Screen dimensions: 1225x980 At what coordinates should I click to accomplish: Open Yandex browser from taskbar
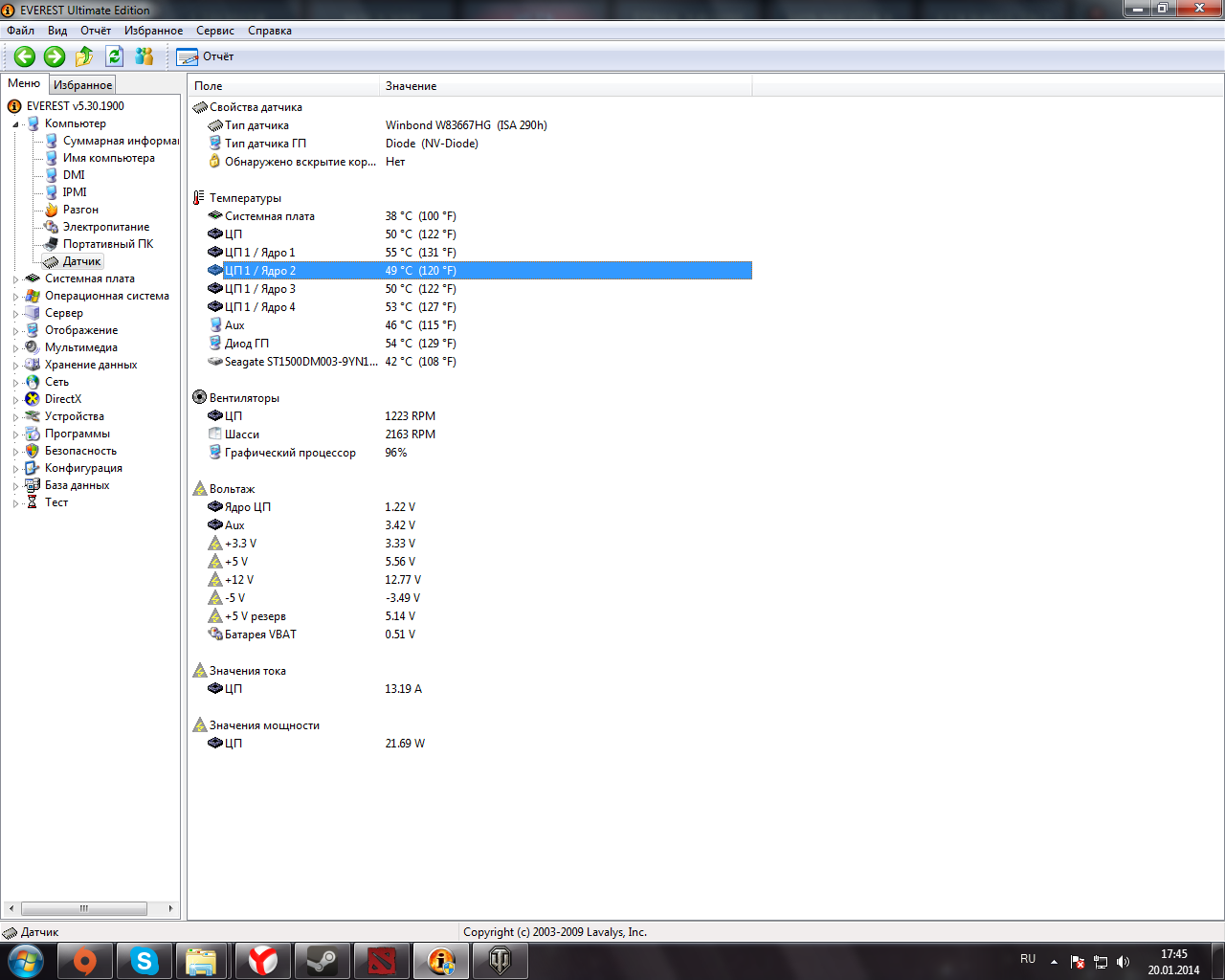pyautogui.click(x=262, y=961)
